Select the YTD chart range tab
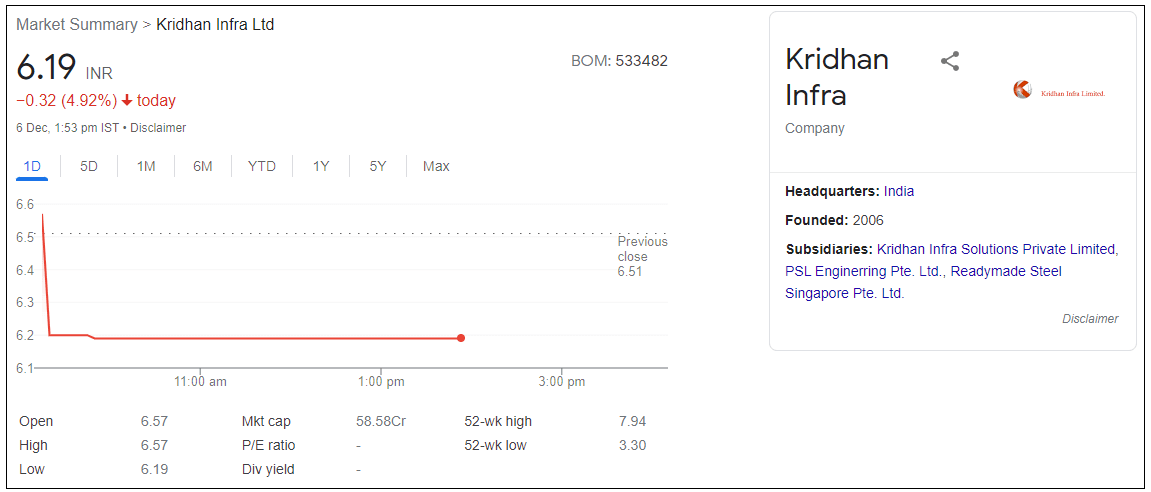The image size is (1151, 492). (x=261, y=166)
